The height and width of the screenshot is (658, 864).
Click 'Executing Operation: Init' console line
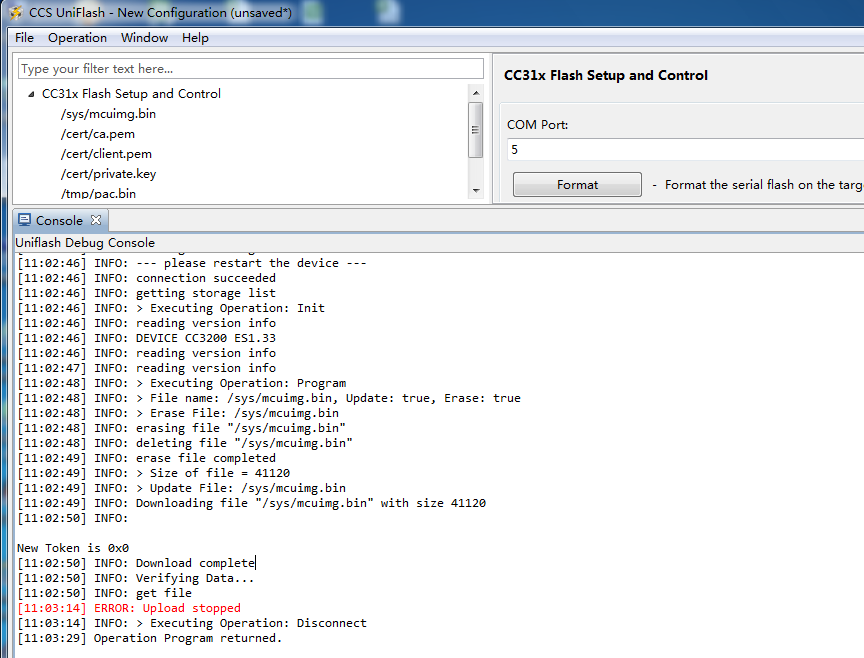tap(171, 308)
